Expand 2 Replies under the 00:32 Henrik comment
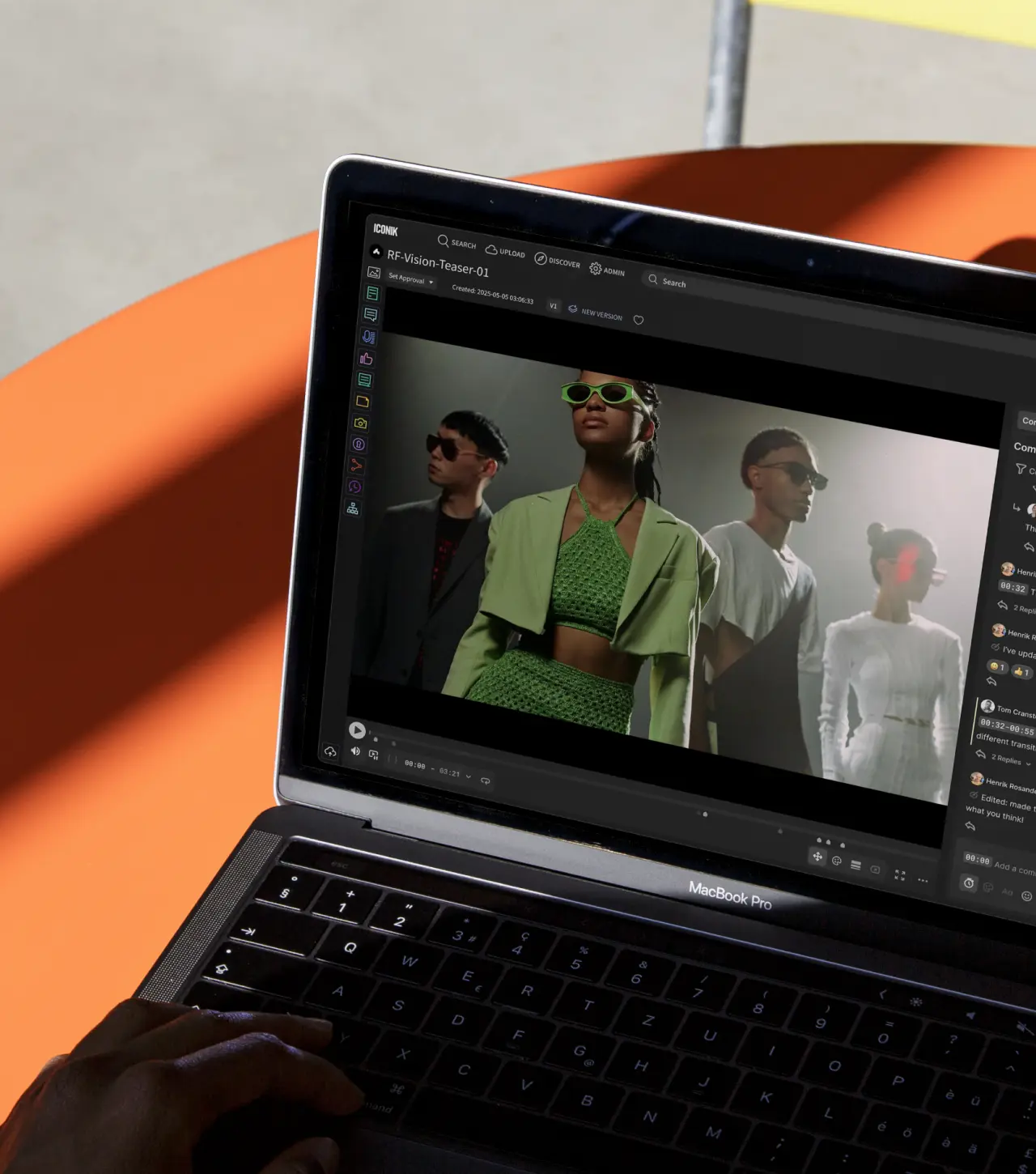The width and height of the screenshot is (1036, 1174). [1023, 609]
